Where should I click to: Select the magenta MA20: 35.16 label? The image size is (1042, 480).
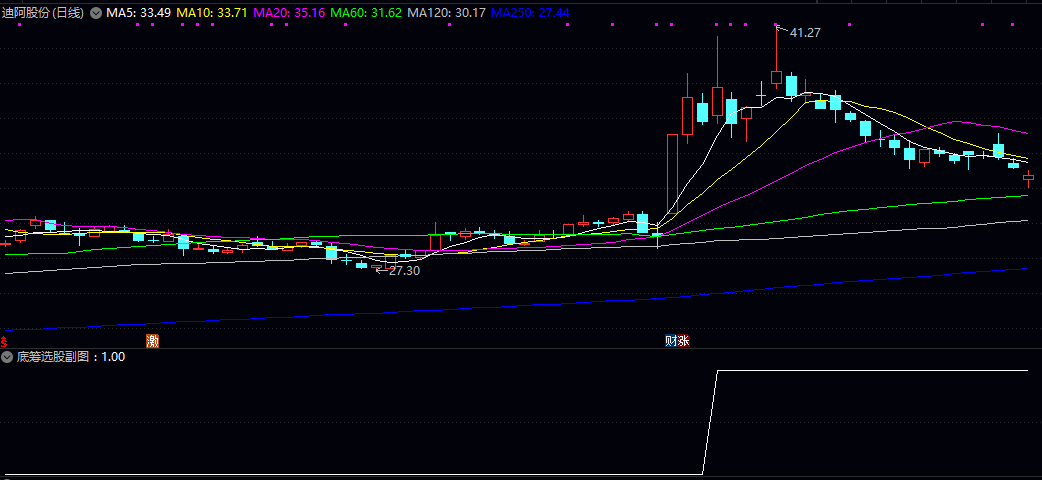(x=289, y=13)
